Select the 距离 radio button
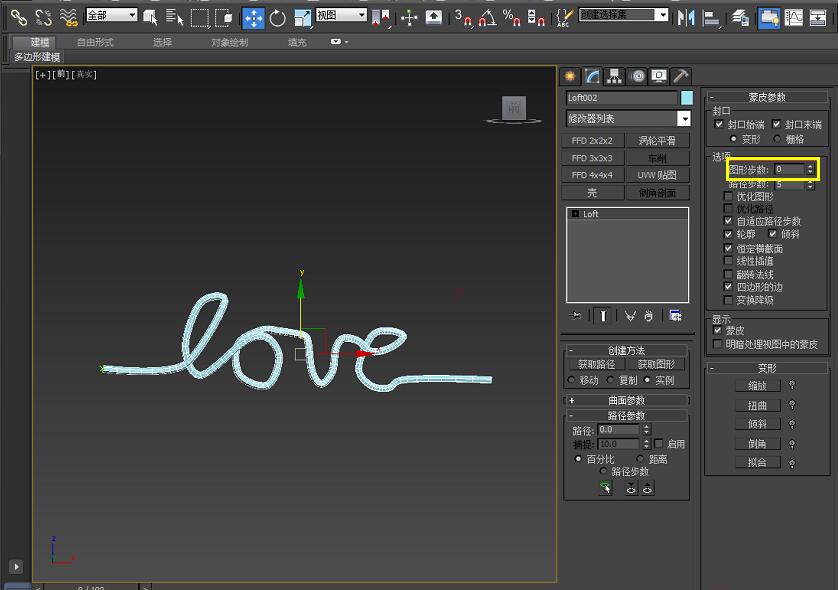838x590 pixels. [x=640, y=458]
